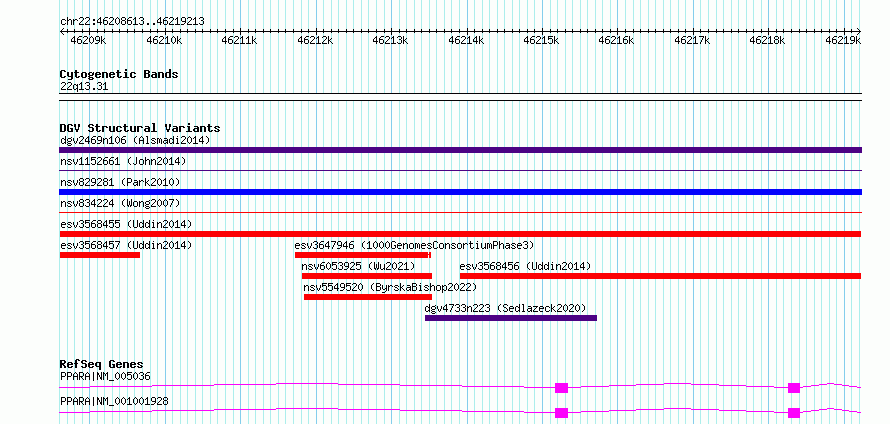Click the esv3568455 (Uddin2014) red bar
The height and width of the screenshot is (424, 890).
coord(460,234)
